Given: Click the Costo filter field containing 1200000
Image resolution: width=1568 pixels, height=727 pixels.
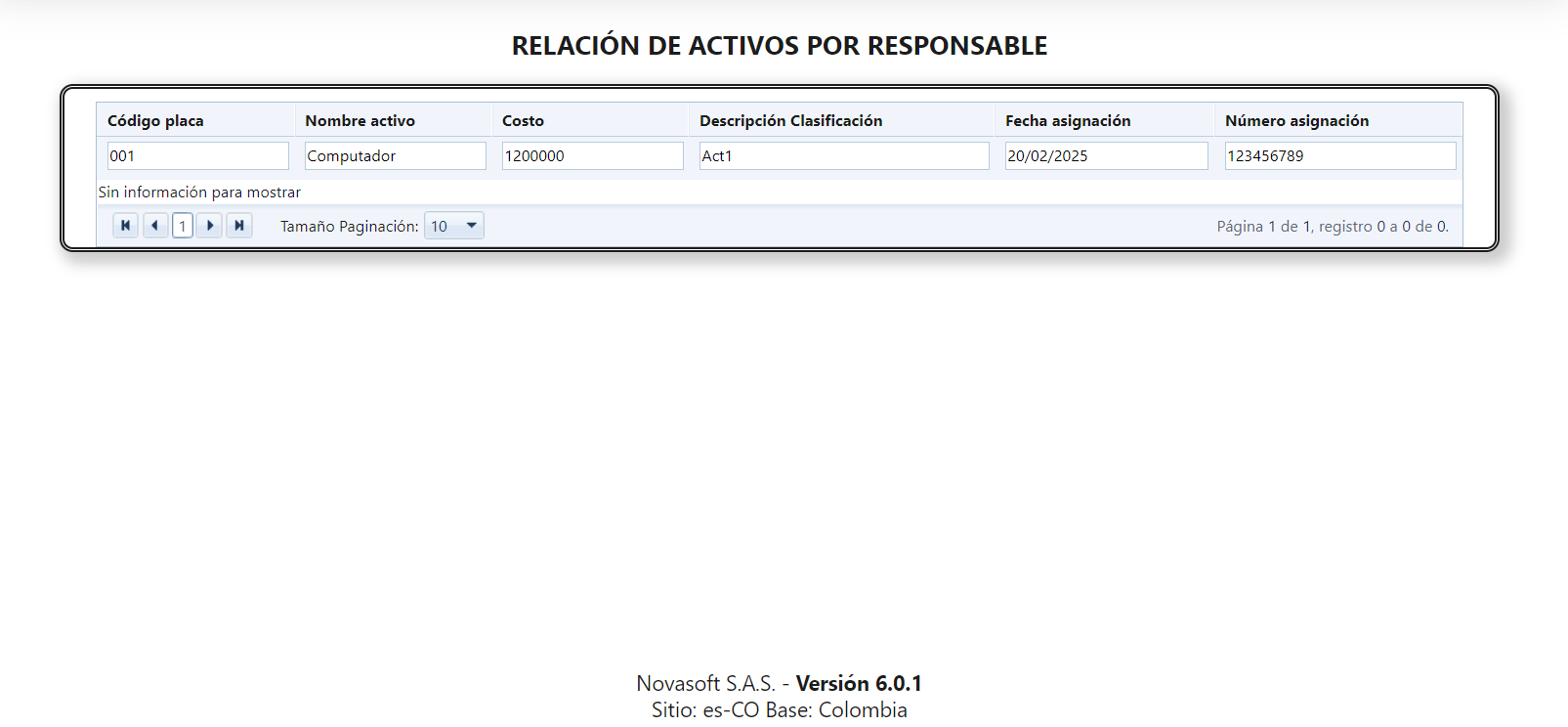Looking at the screenshot, I should [x=593, y=155].
